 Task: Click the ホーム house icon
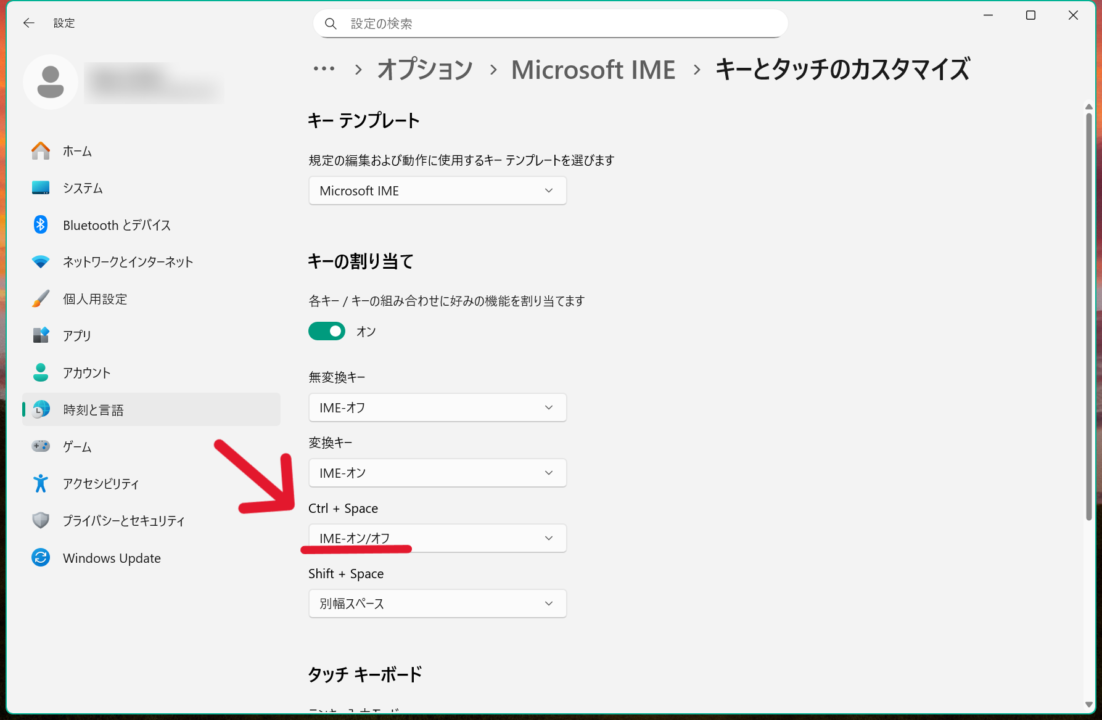41,150
